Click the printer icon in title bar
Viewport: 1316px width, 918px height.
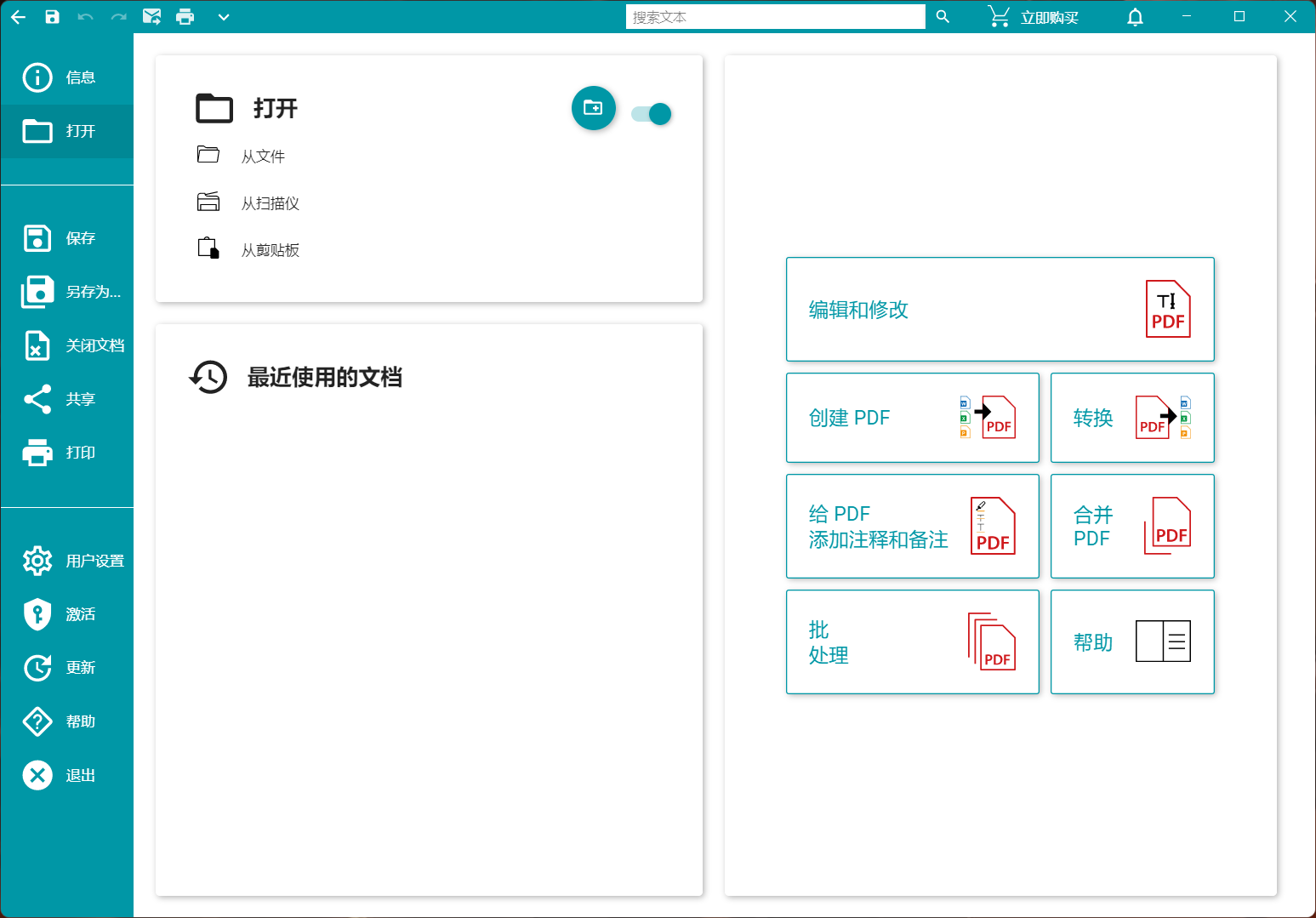[x=185, y=16]
